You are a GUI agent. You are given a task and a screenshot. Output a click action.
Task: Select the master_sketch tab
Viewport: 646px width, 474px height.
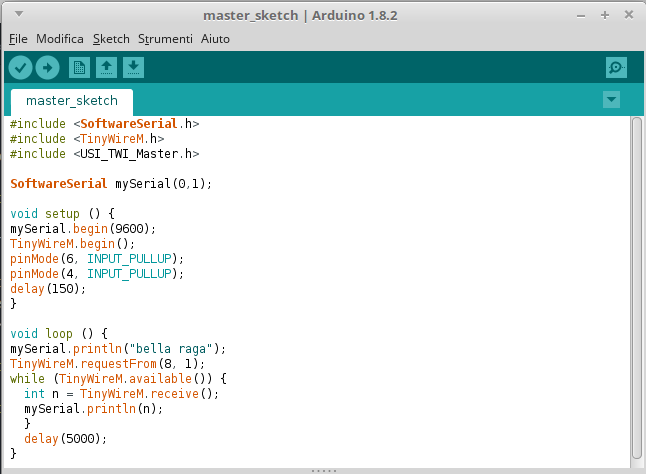[x=72, y=101]
